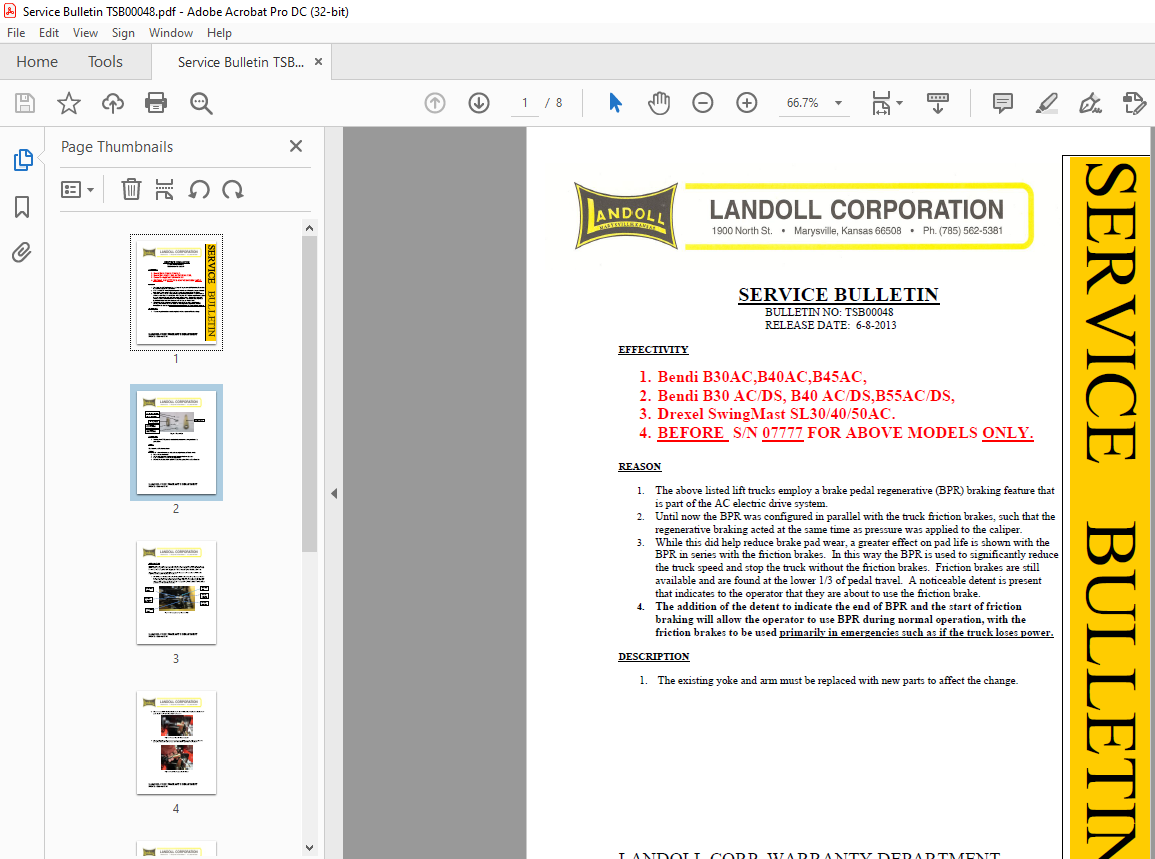This screenshot has width=1155, height=859.
Task: Rotate page clockwise
Action: (x=233, y=189)
